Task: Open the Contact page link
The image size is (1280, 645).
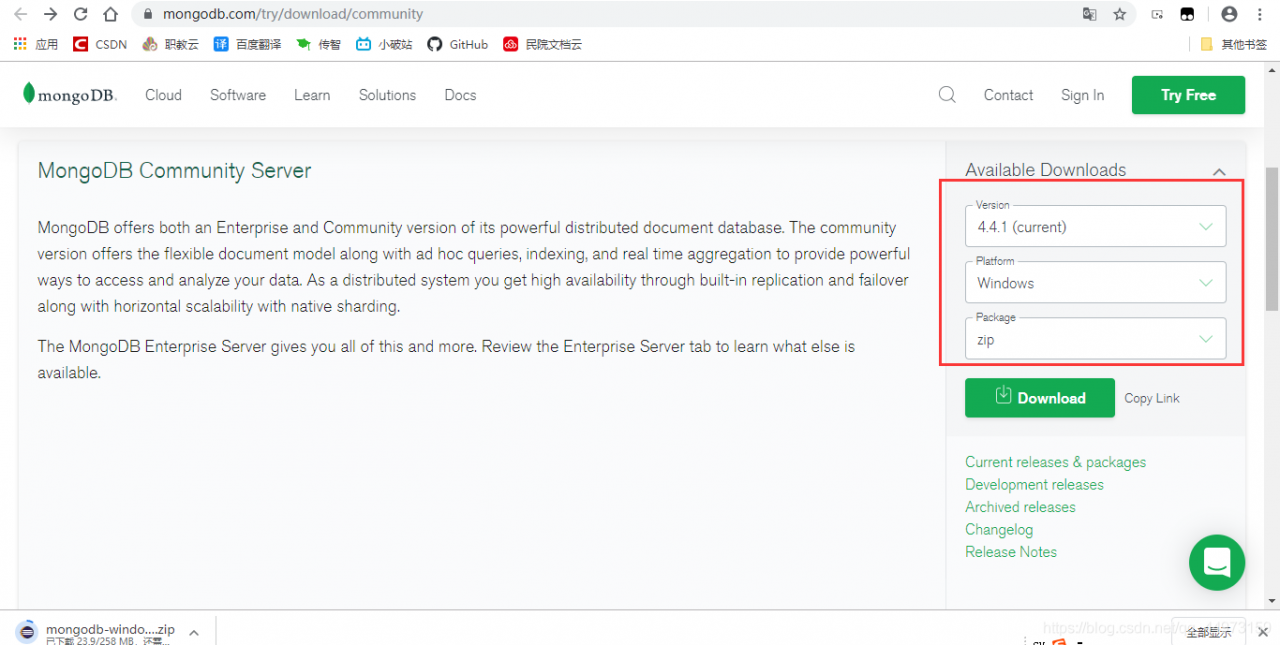Action: pyautogui.click(x=1008, y=95)
